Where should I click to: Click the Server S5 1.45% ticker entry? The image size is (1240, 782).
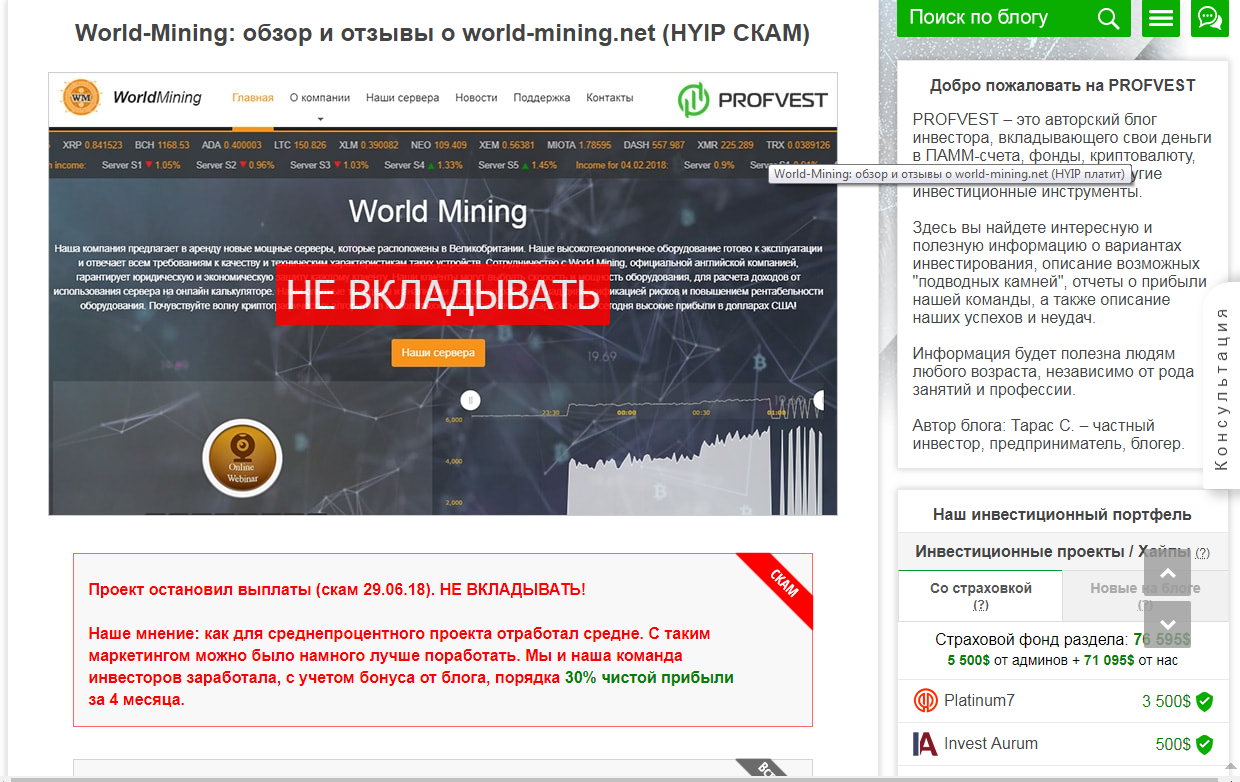(x=518, y=165)
